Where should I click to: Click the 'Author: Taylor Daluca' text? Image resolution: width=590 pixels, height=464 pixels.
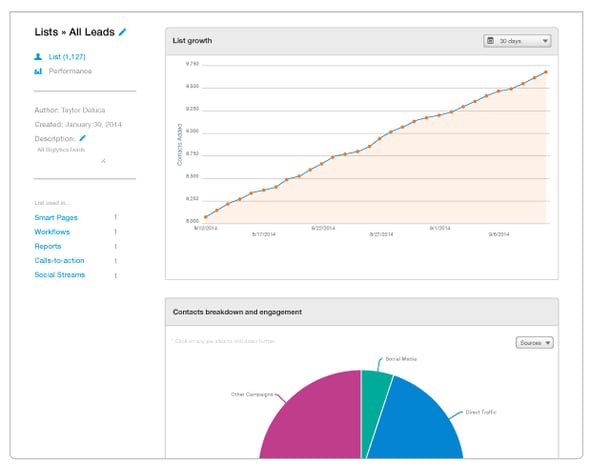click(70, 110)
